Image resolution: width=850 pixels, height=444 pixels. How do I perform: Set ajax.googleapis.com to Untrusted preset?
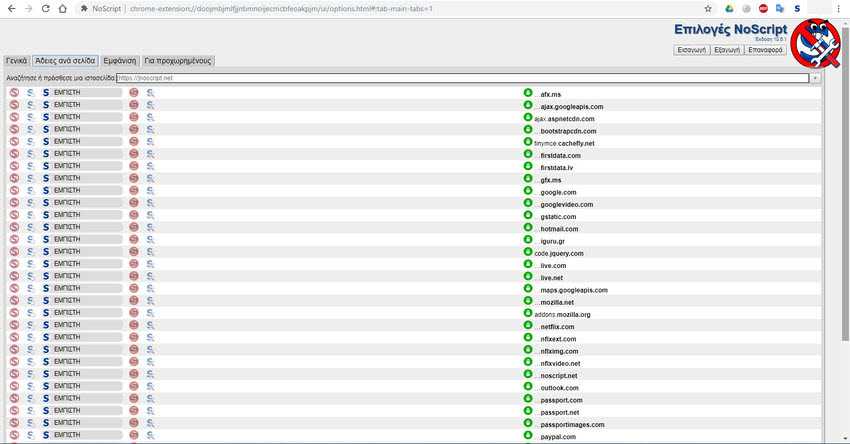click(134, 105)
